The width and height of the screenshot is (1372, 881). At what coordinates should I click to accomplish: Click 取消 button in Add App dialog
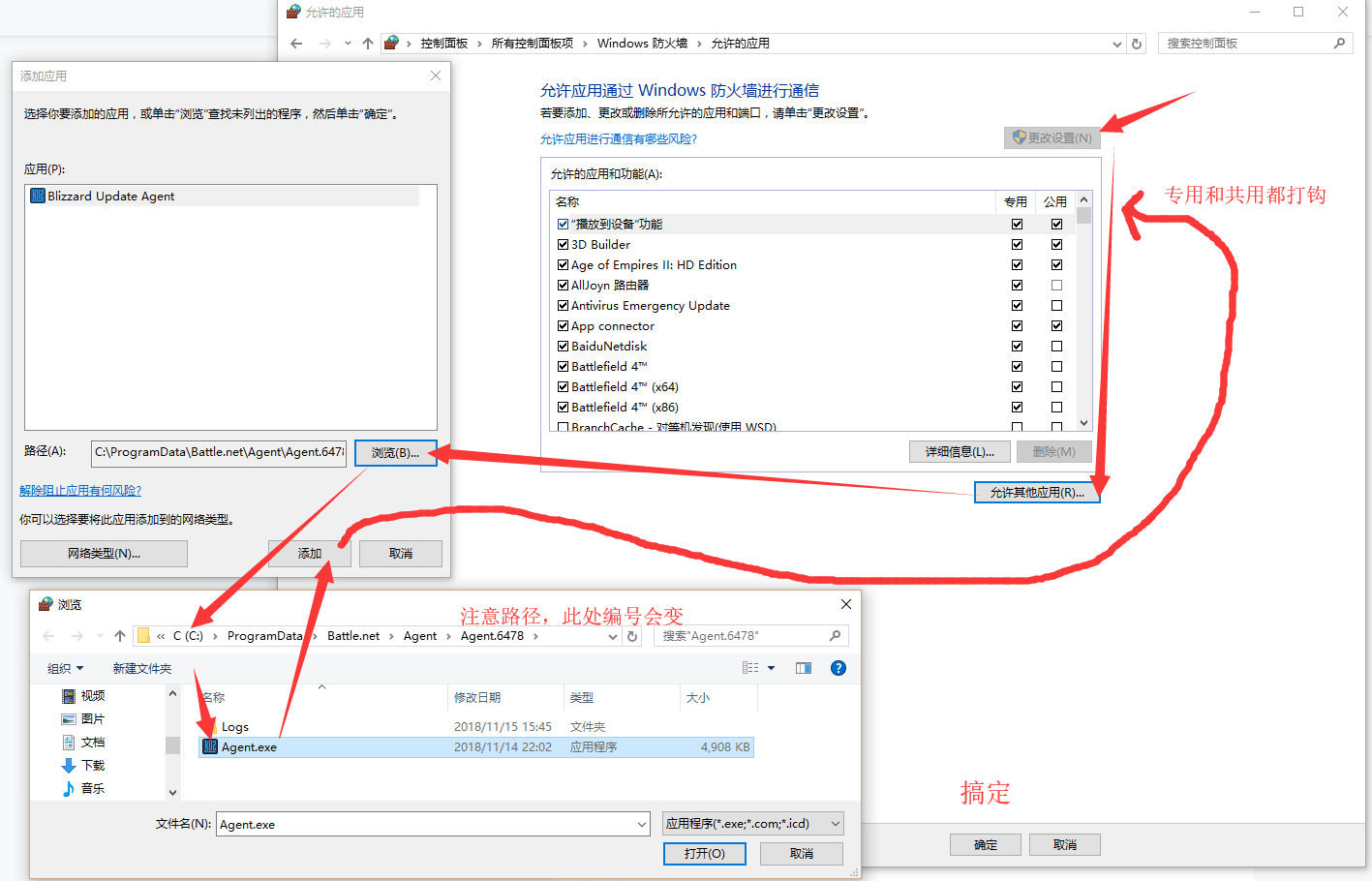[401, 554]
